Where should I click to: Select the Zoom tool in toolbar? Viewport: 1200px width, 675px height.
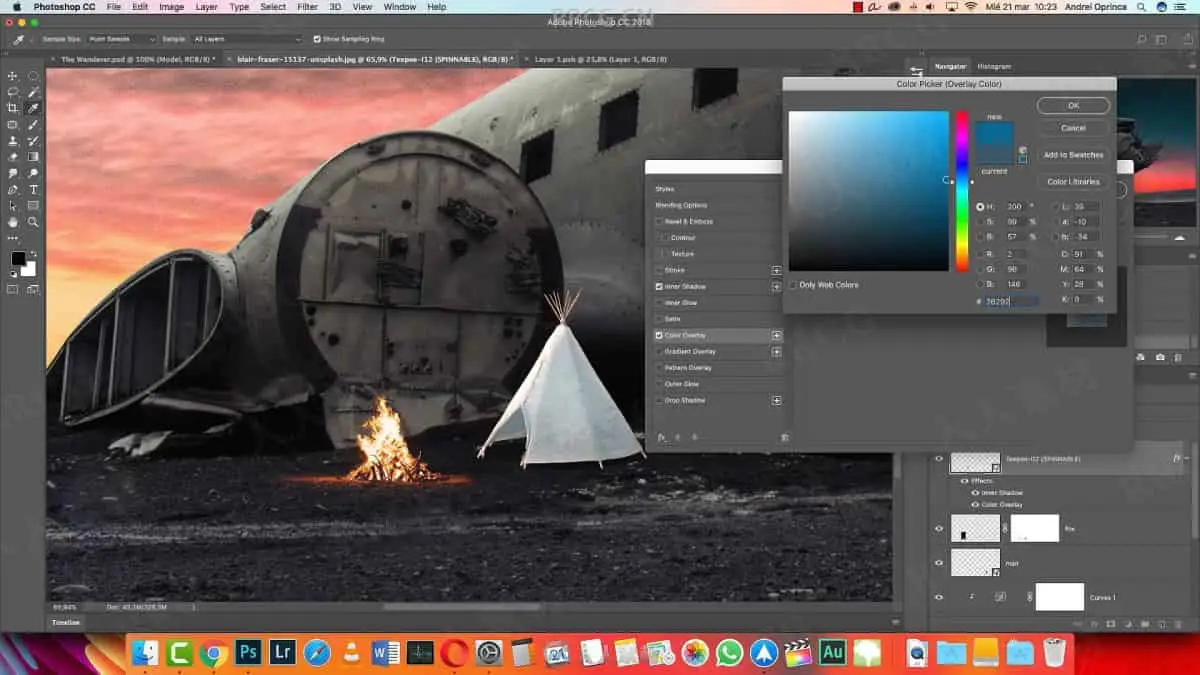(x=33, y=222)
